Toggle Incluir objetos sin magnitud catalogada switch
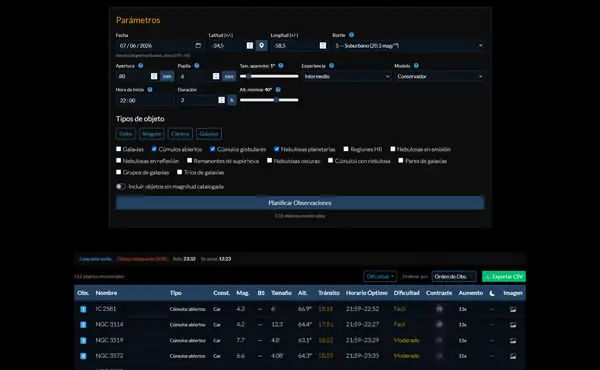 click(121, 186)
